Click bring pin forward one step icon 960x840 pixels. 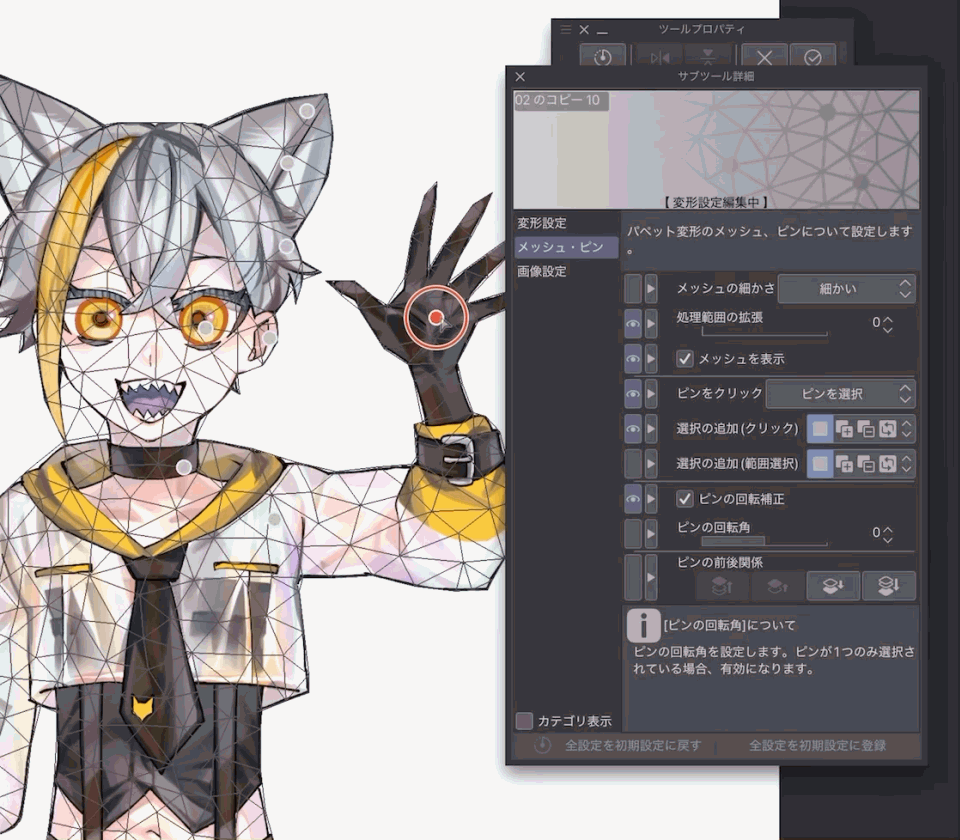(778, 586)
